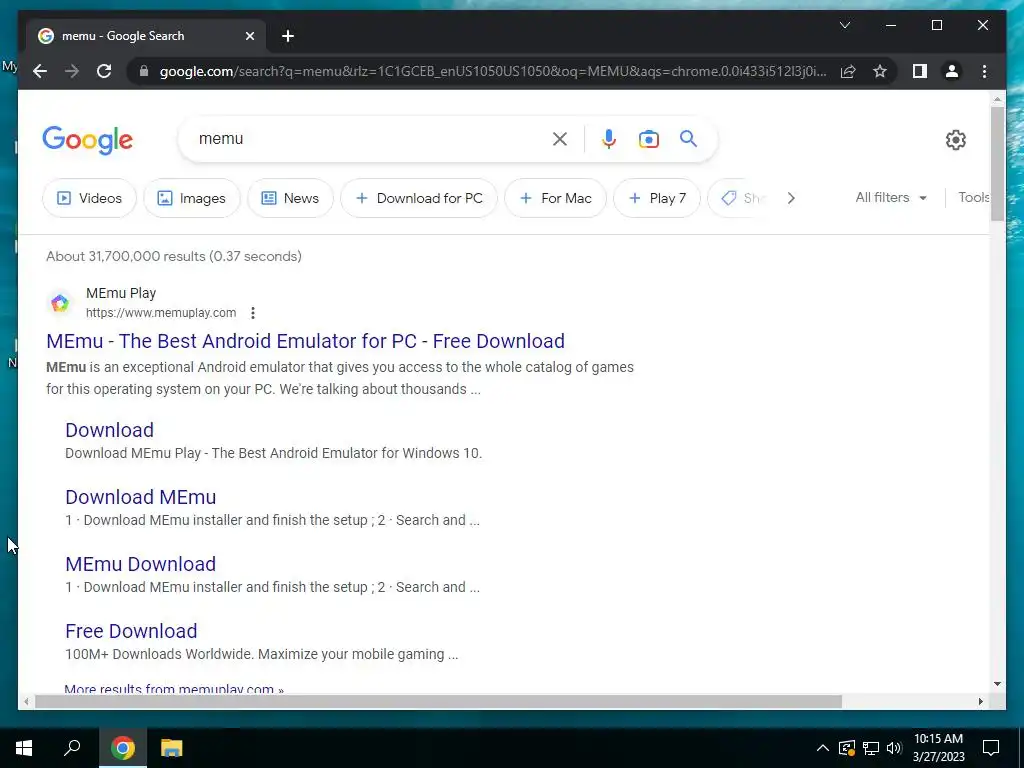Open the Download sitelink
The width and height of the screenshot is (1024, 768).
click(x=110, y=430)
